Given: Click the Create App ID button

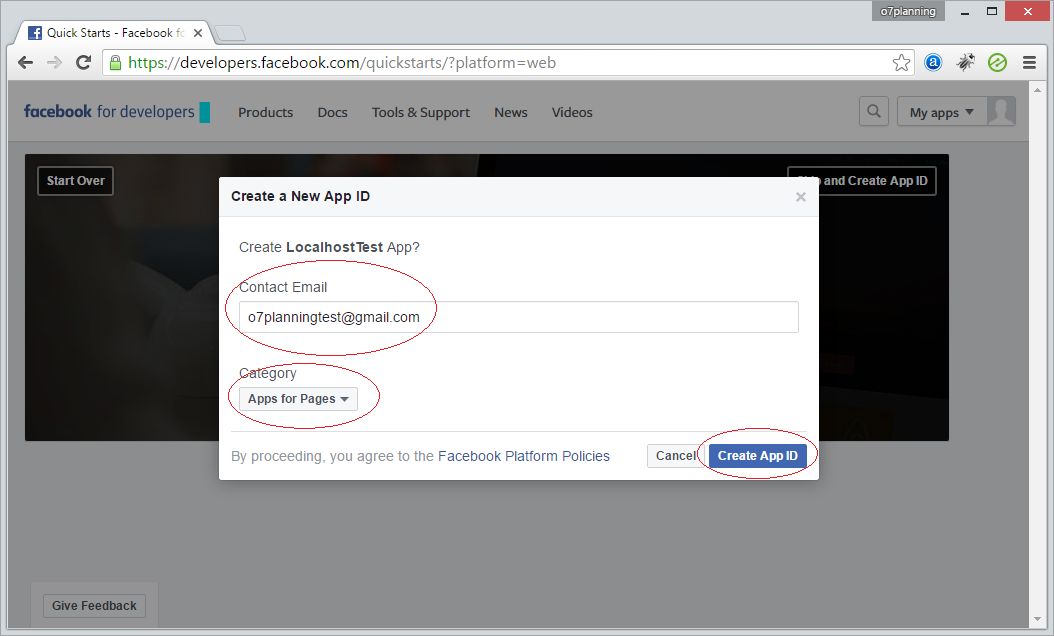Looking at the screenshot, I should tap(758, 456).
